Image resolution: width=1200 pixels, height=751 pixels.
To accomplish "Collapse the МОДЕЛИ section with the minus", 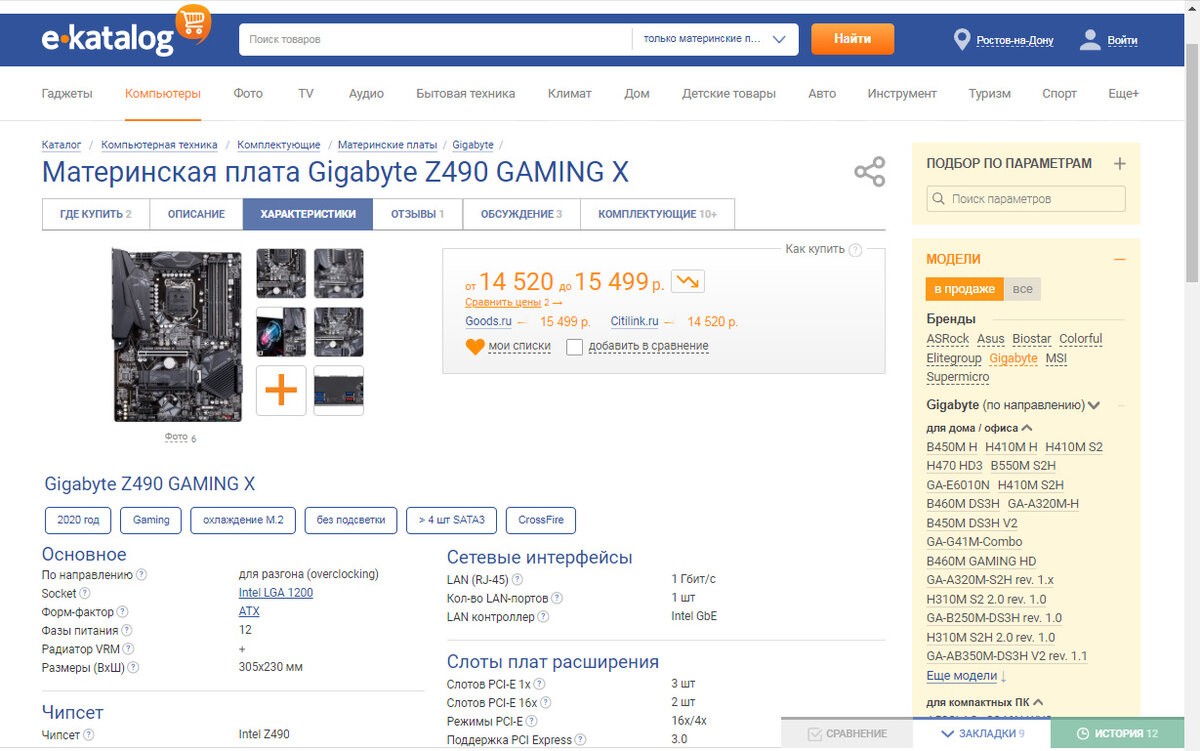I will [1119, 259].
